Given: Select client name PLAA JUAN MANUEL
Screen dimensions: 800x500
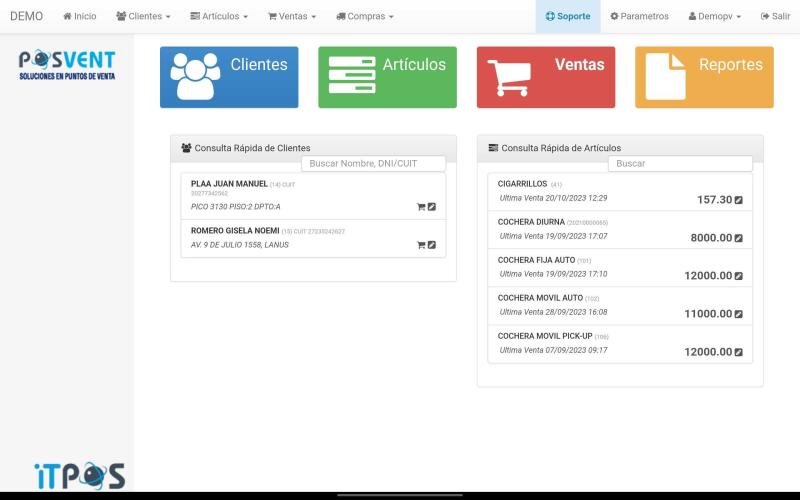Looking at the screenshot, I should (x=229, y=184).
